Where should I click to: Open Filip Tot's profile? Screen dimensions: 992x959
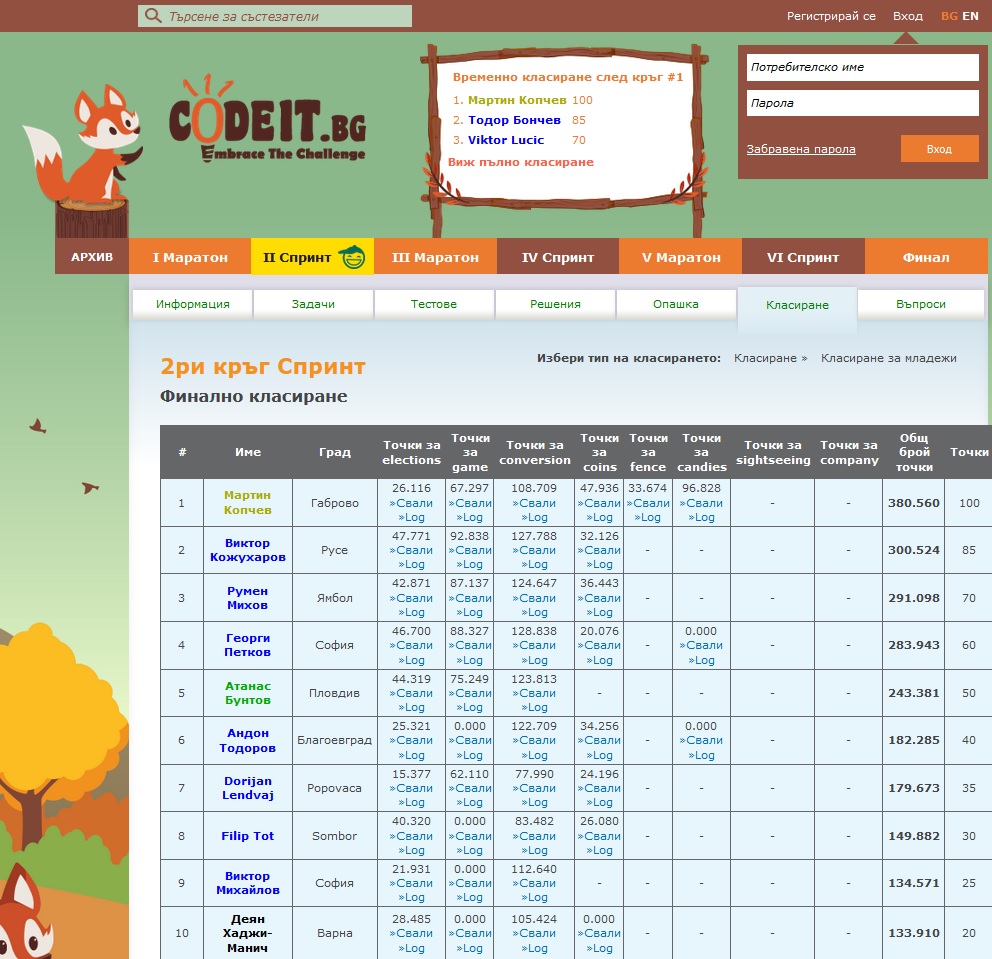point(247,836)
